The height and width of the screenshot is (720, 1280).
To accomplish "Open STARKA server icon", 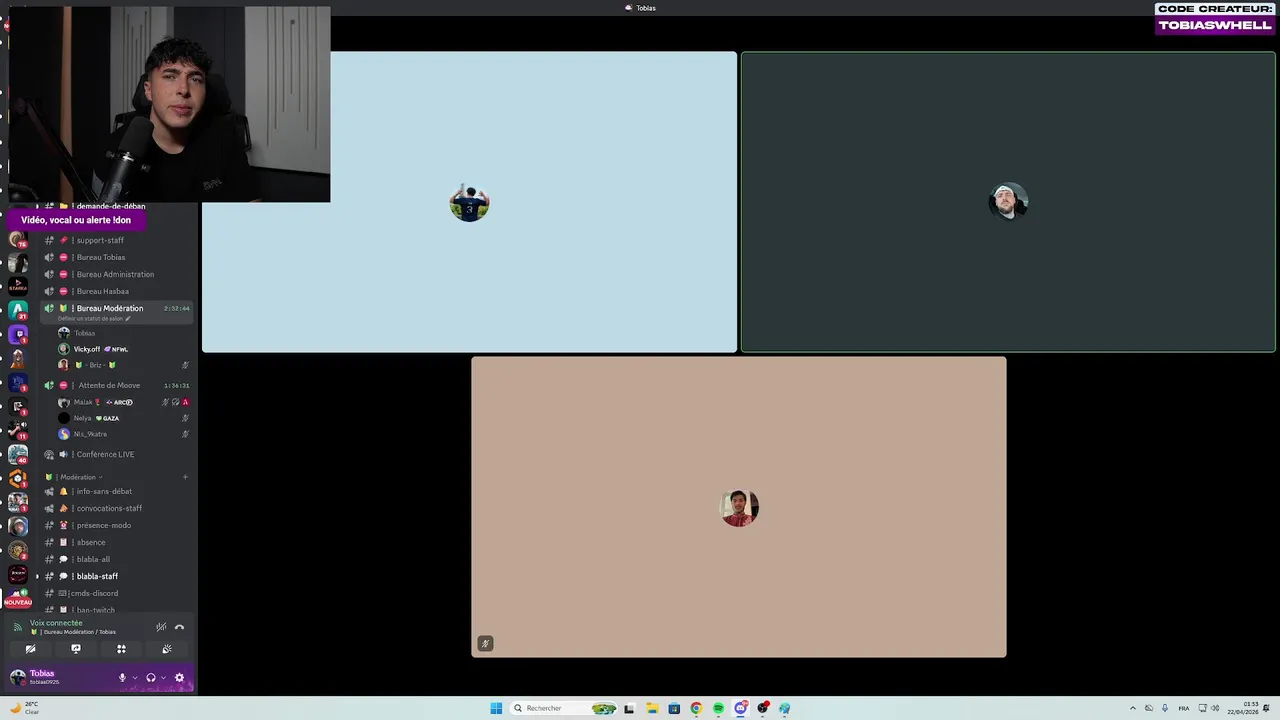I will (18, 287).
